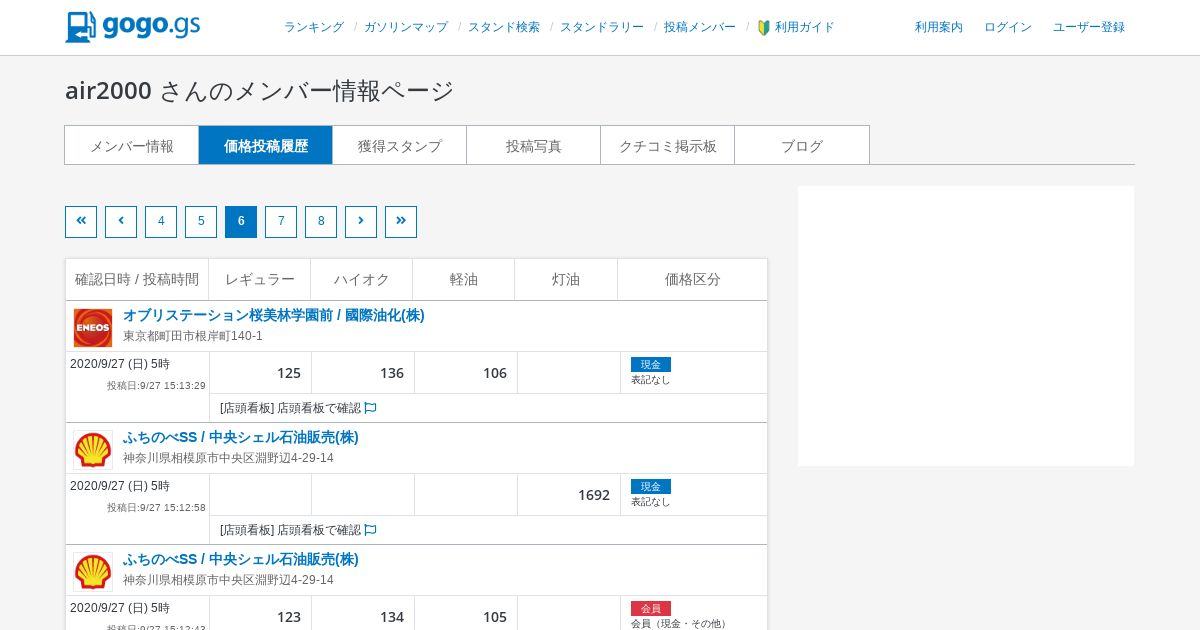Click the flag icon in ENEOS entry note
The width and height of the screenshot is (1200, 630).
click(x=370, y=408)
